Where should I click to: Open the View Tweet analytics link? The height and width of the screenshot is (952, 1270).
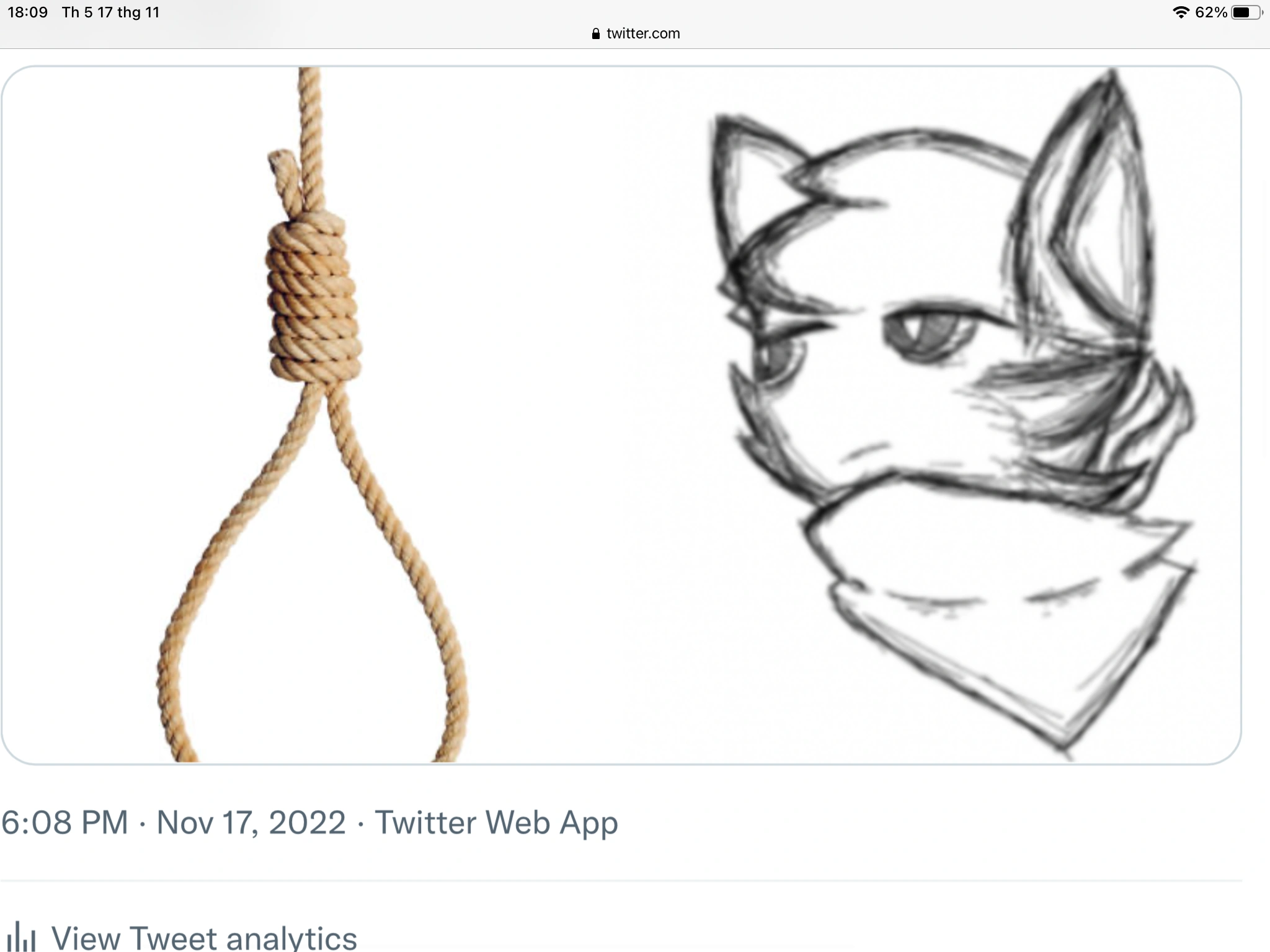tap(204, 937)
